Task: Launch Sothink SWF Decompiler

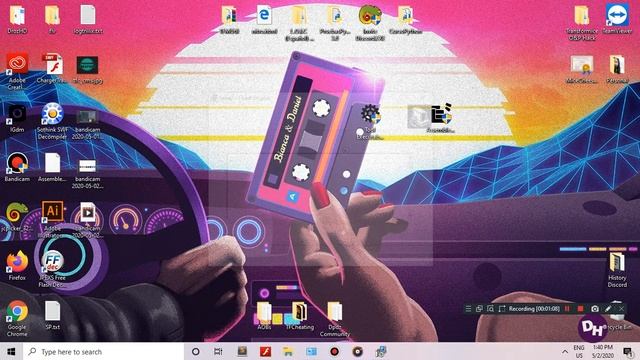Action: point(52,121)
